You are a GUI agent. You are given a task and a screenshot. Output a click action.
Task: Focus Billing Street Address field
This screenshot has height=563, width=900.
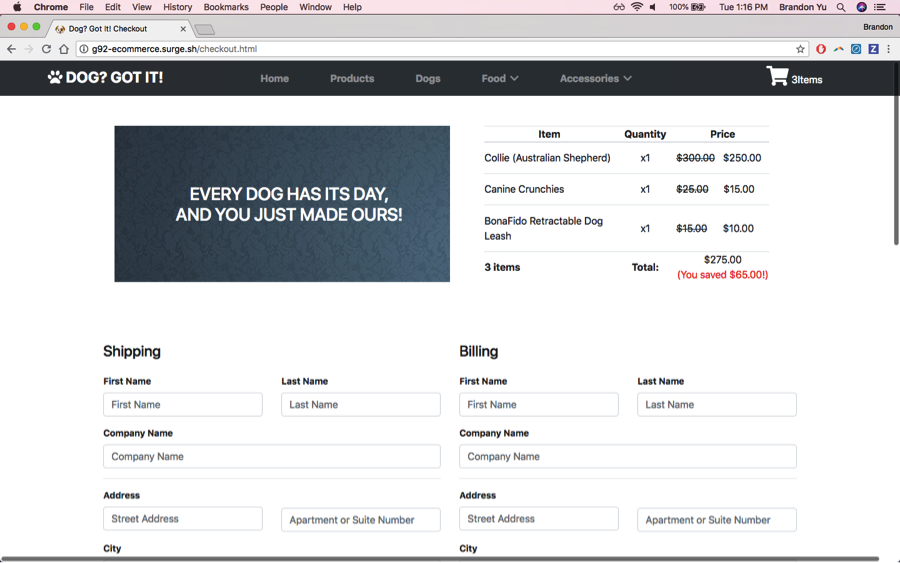point(538,518)
